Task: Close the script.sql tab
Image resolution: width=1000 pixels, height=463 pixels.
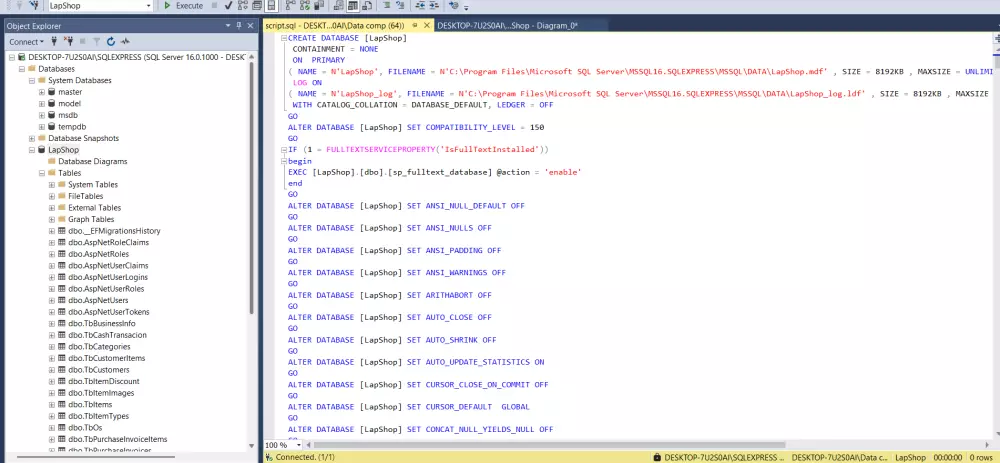Action: click(x=426, y=26)
